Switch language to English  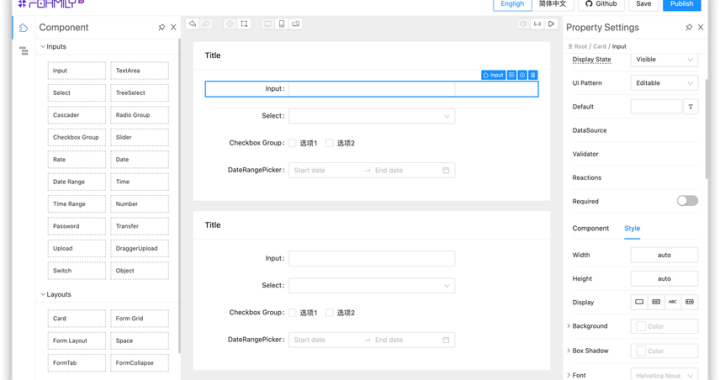click(x=512, y=4)
